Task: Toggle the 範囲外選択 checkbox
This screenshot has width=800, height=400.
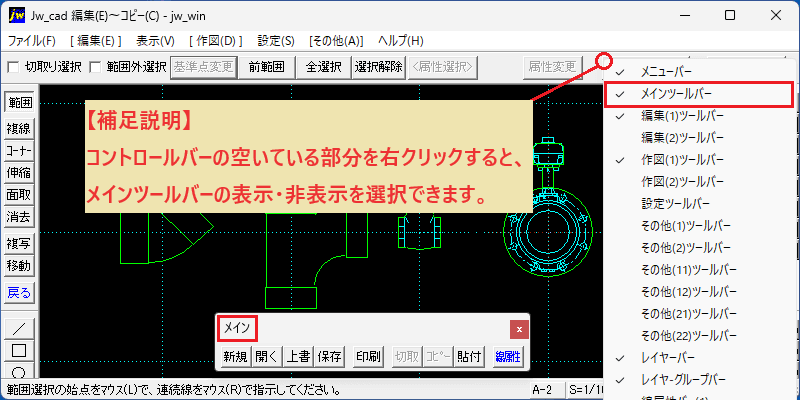Action: coord(95,67)
